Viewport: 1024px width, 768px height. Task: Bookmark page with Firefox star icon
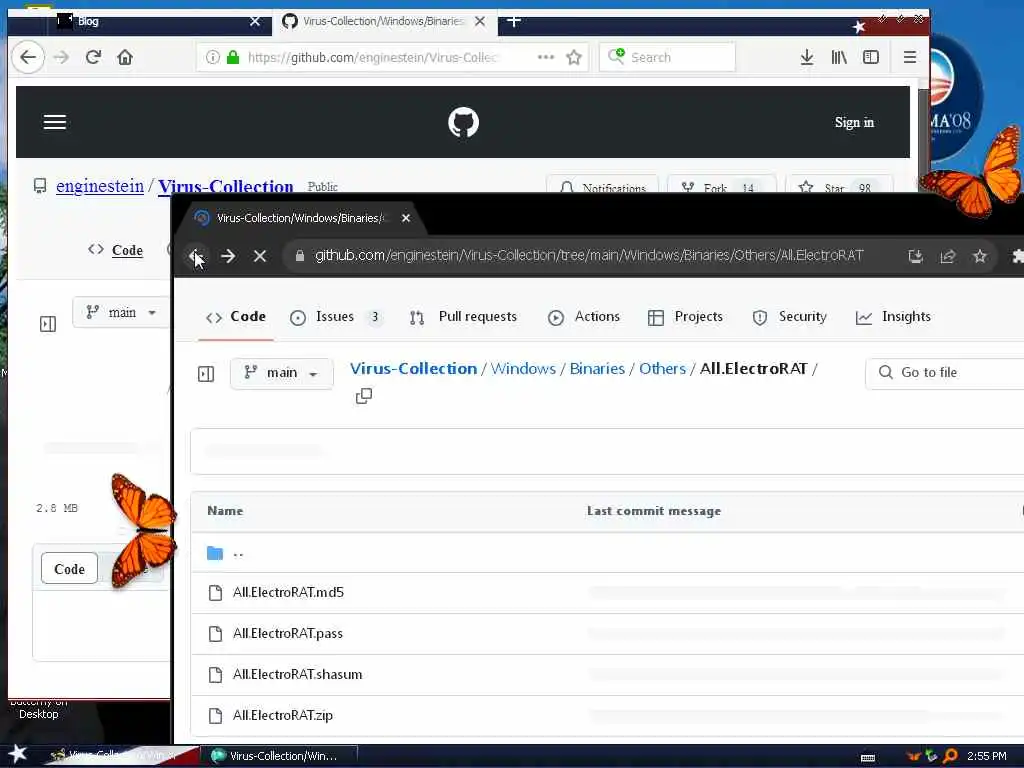(x=574, y=57)
